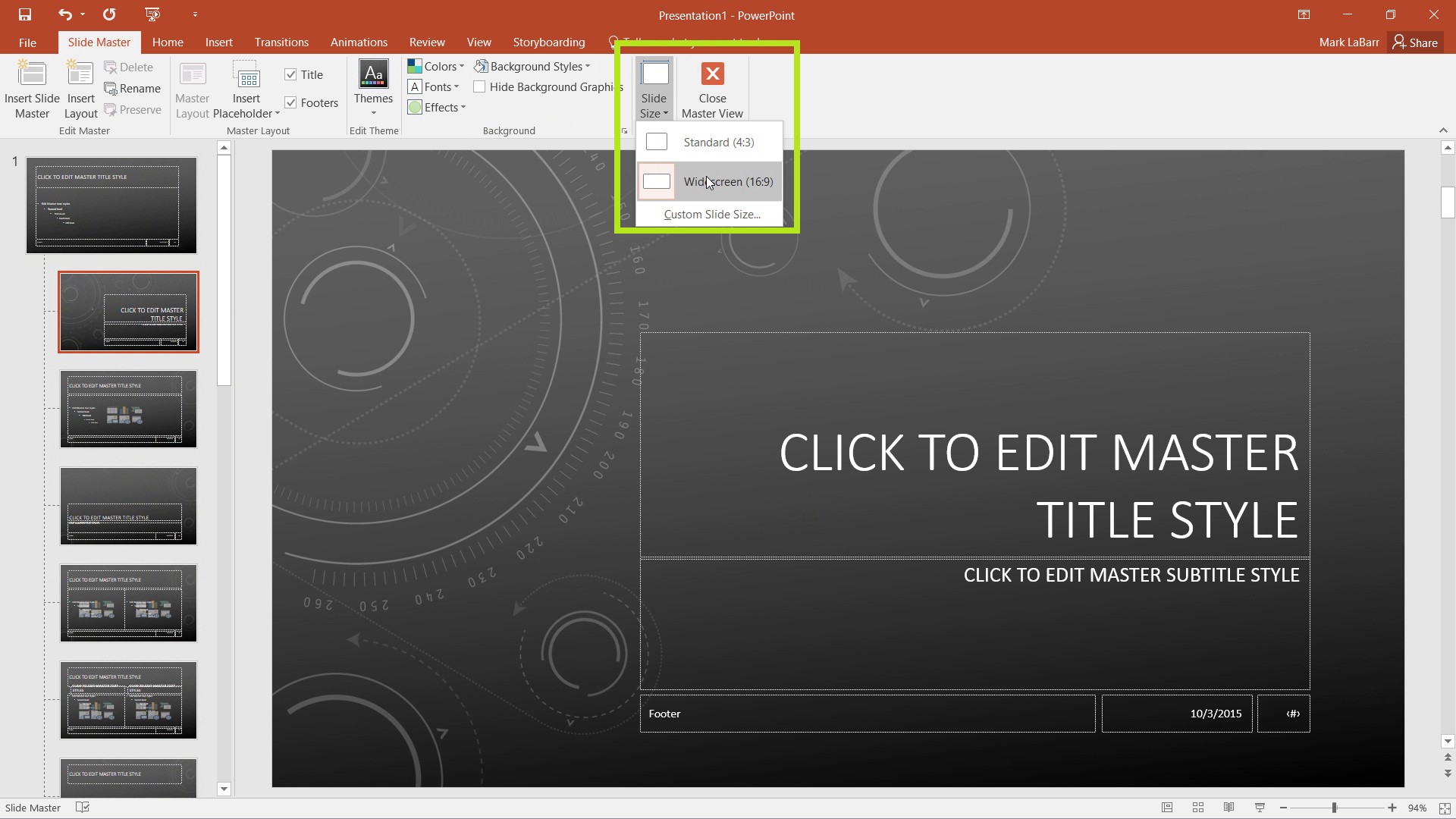This screenshot has width=1456, height=819.
Task: Switch to the Storyboarding tab
Action: [548, 42]
